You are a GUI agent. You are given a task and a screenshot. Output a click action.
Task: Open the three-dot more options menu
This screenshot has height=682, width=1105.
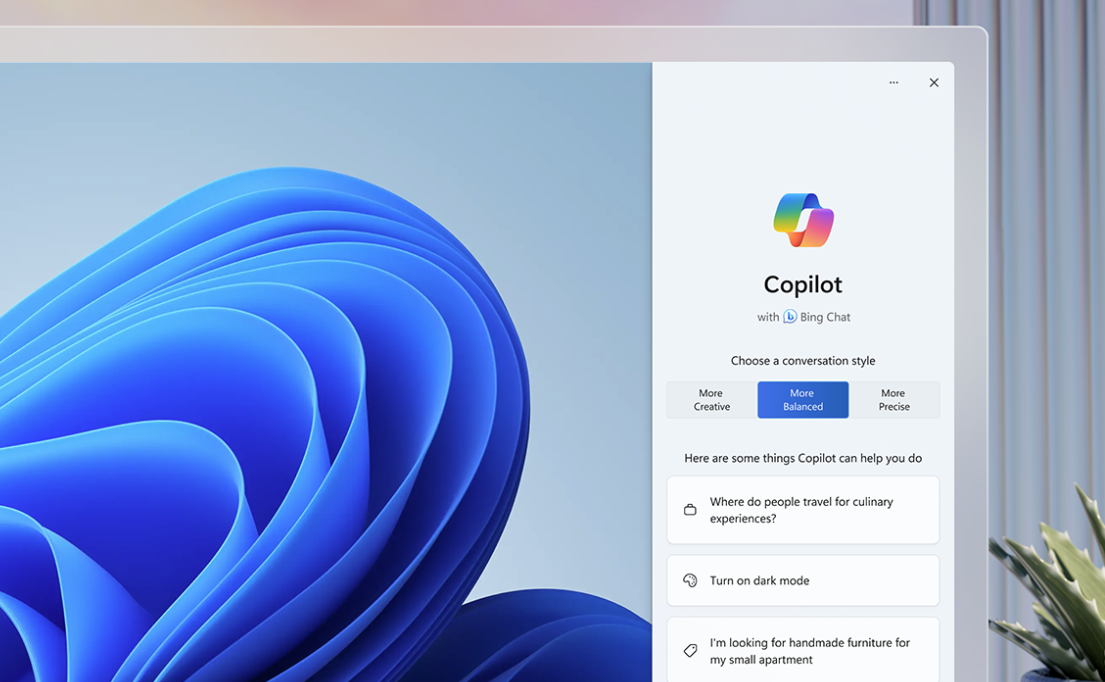pos(894,82)
